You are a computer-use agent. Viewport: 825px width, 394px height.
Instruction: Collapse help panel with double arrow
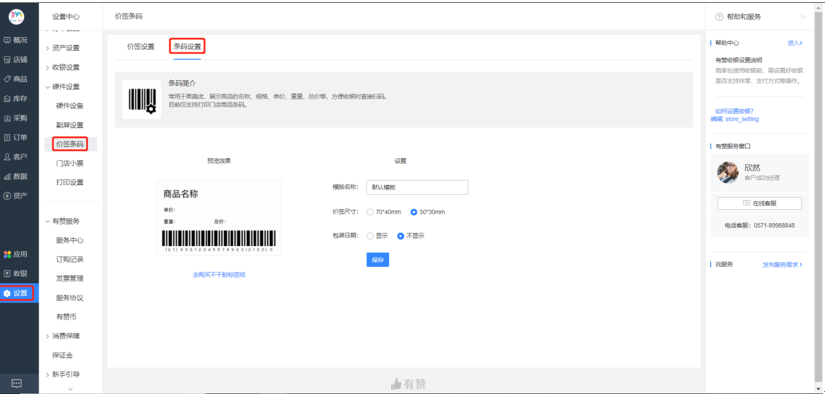click(803, 17)
